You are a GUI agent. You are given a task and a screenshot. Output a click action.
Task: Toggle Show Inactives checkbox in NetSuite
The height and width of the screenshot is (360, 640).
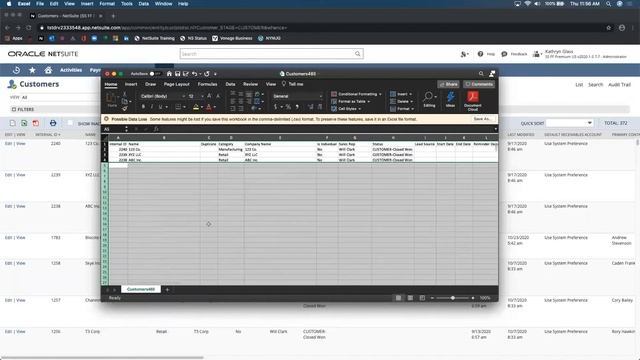tap(70, 123)
